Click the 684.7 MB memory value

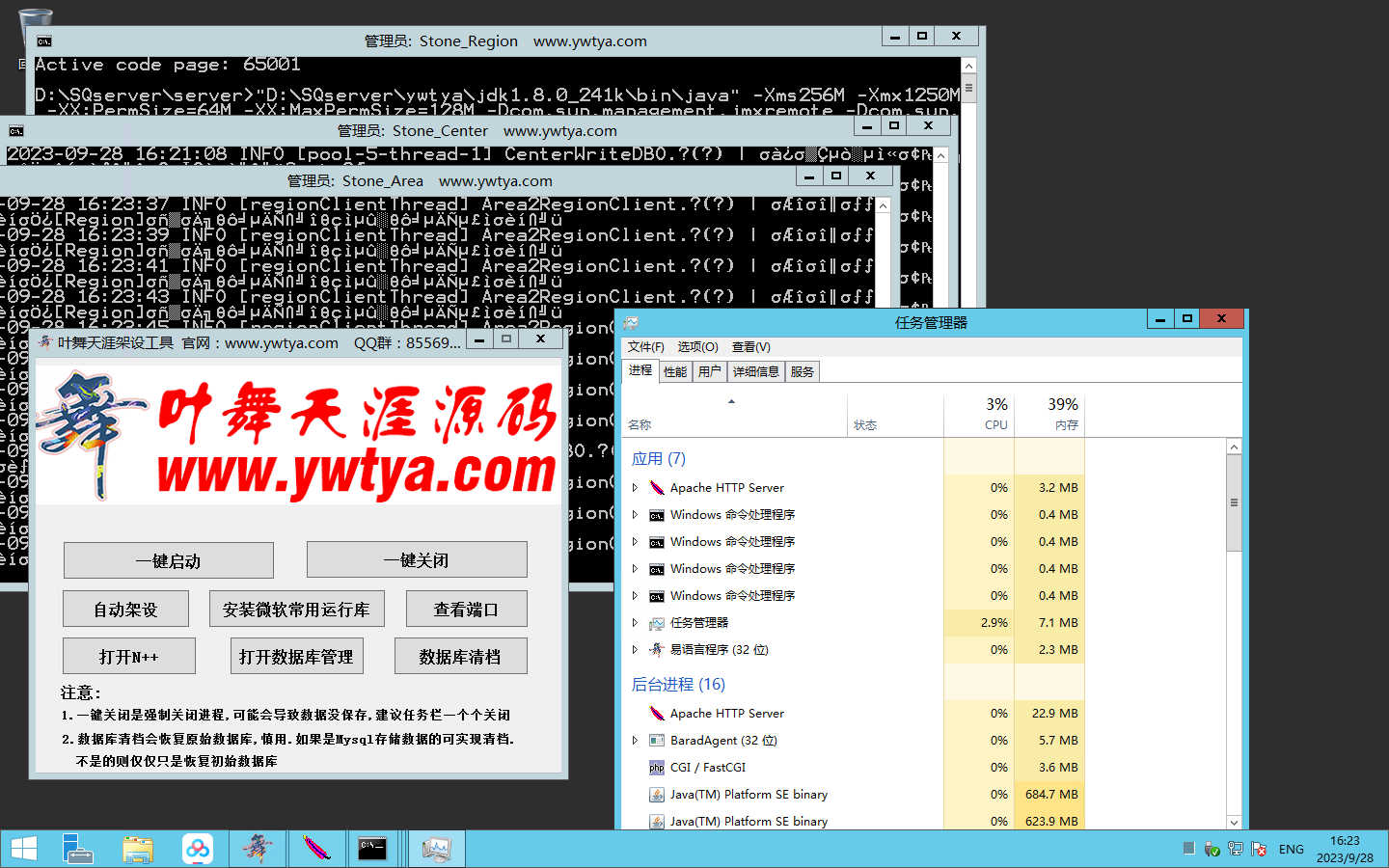1049,795
